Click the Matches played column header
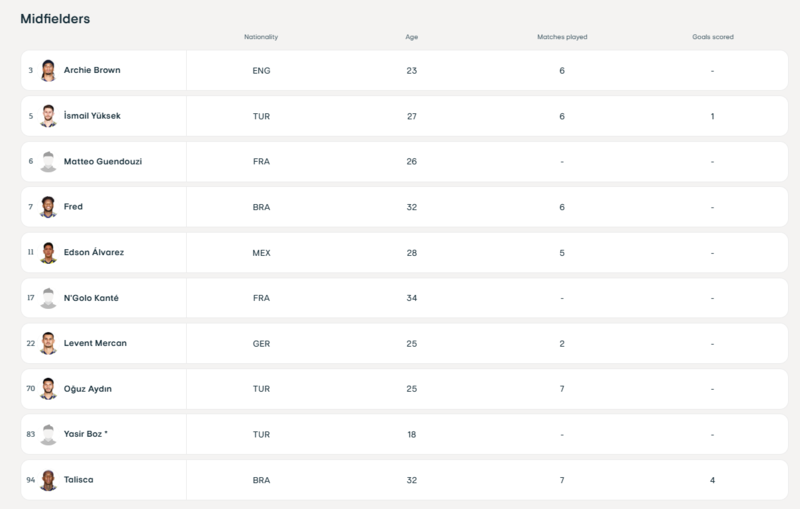Viewport: 800px width, 509px height. click(562, 37)
